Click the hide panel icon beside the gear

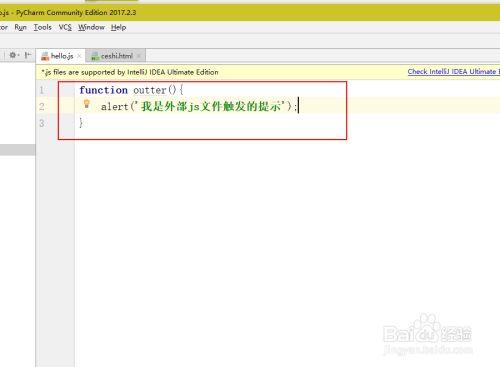coord(28,55)
